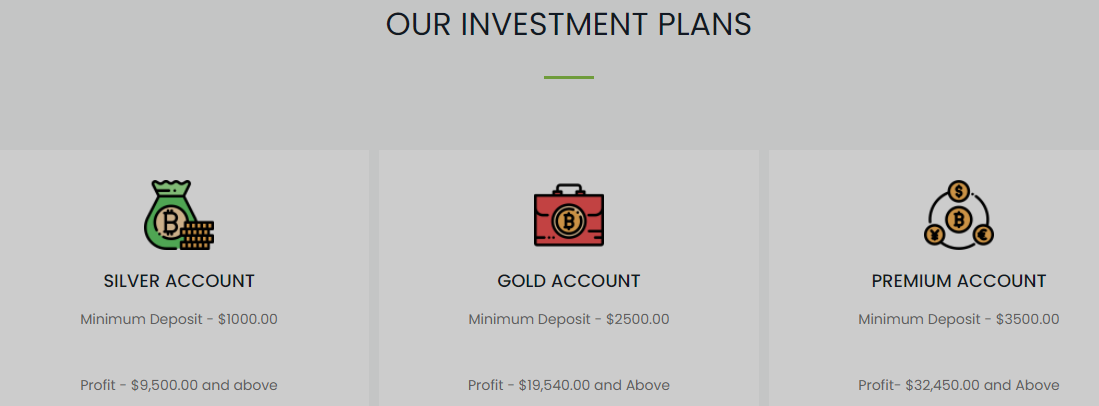Click the red Bitcoin briefcase icon
Image resolution: width=1099 pixels, height=406 pixels.
click(568, 215)
